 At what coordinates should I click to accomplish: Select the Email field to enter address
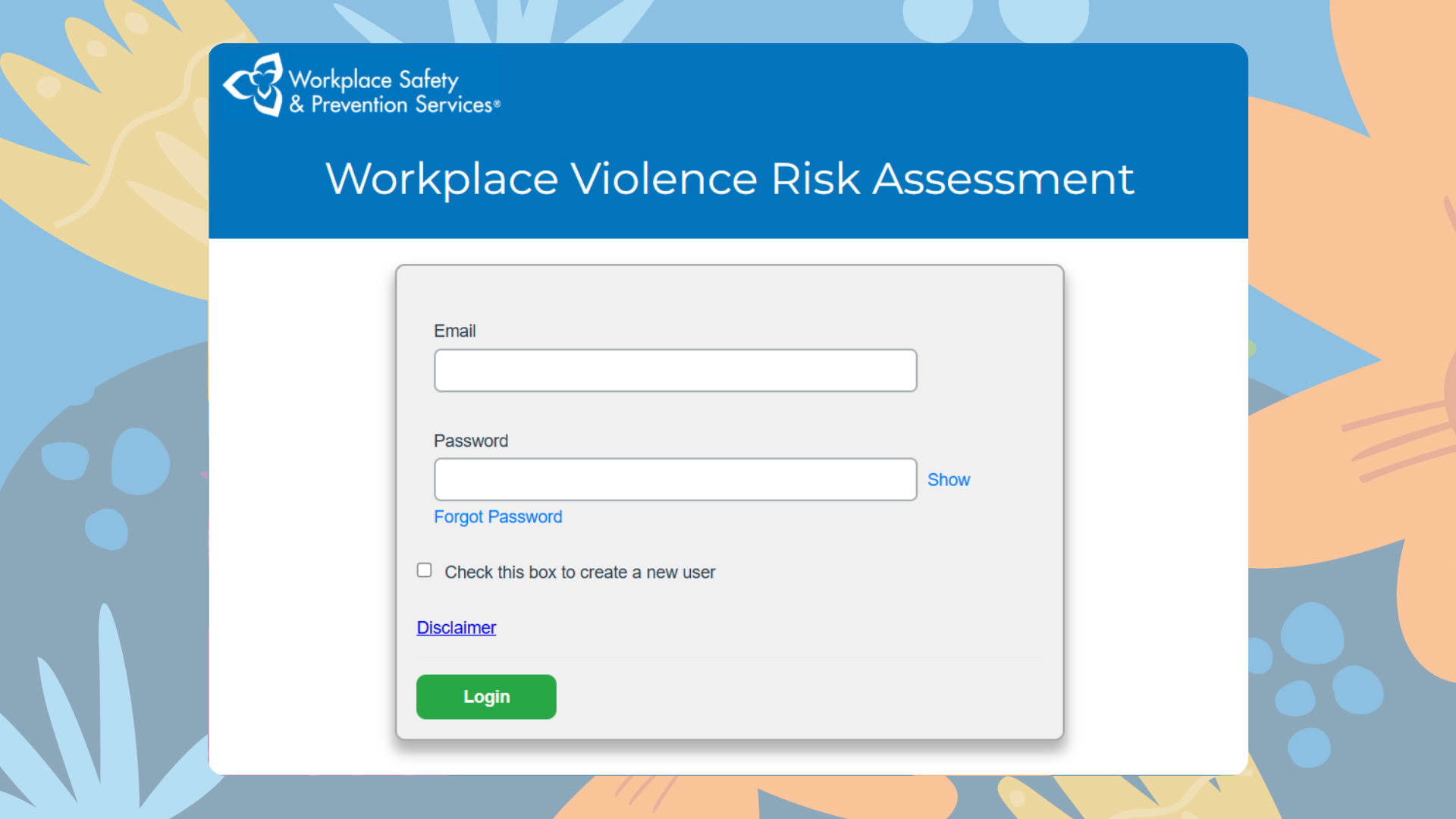coord(675,370)
